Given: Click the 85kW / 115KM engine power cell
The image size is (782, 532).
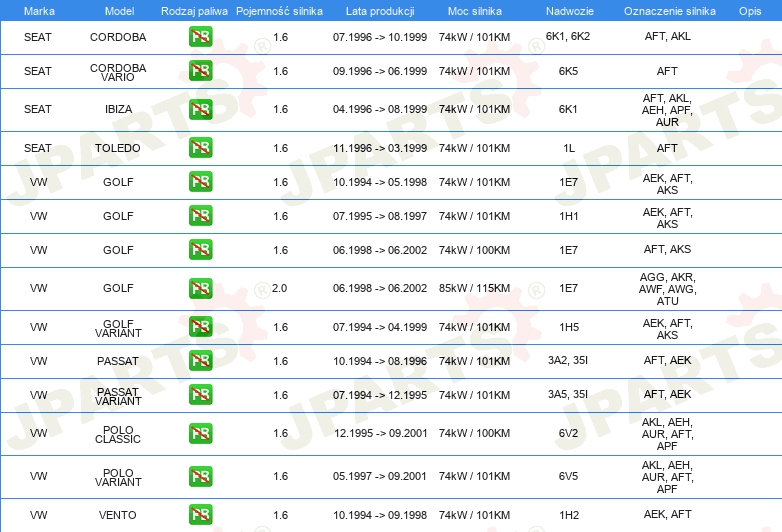Looking at the screenshot, I should pyautogui.click(x=474, y=288).
